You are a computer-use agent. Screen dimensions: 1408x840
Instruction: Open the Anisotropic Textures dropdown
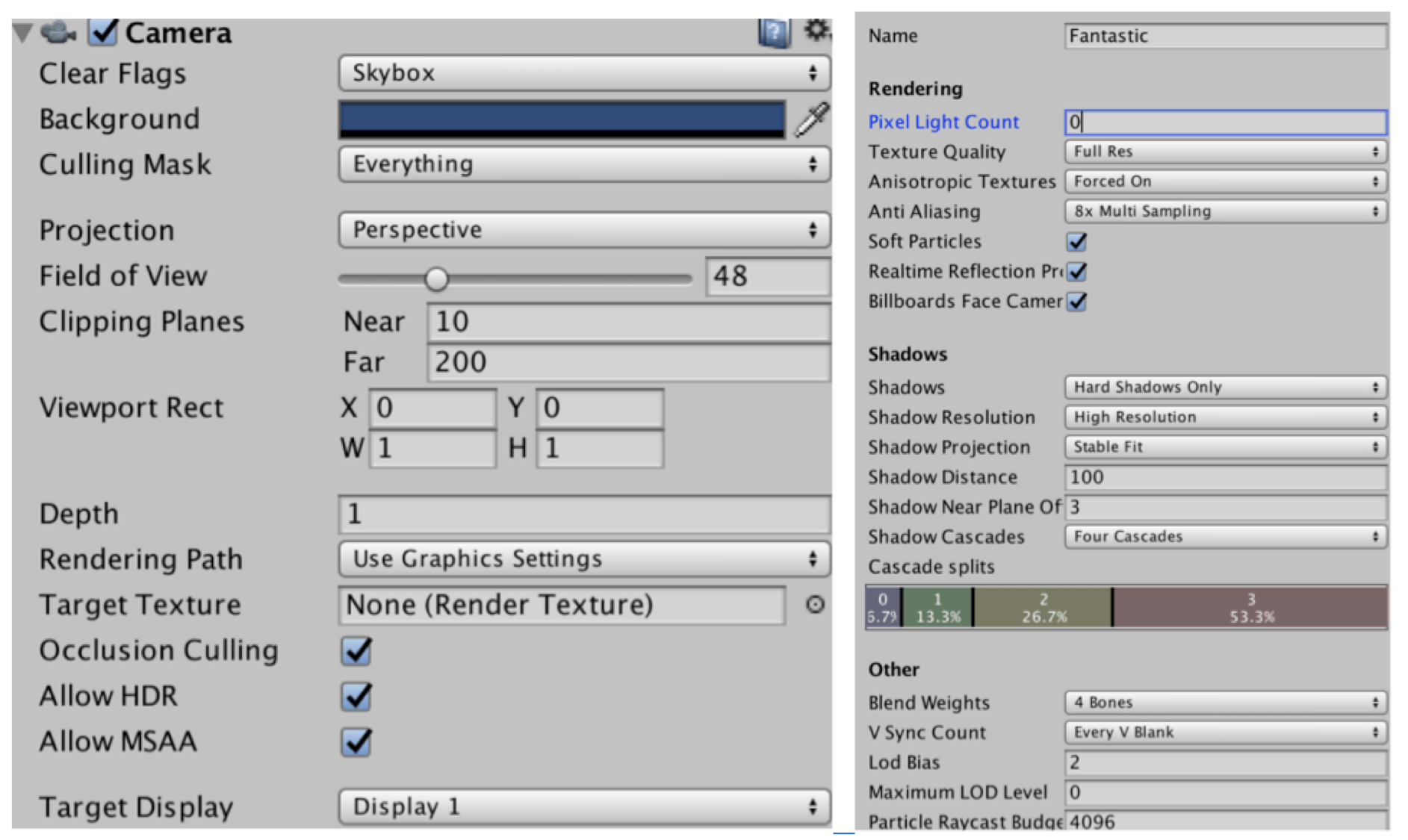(x=1226, y=181)
